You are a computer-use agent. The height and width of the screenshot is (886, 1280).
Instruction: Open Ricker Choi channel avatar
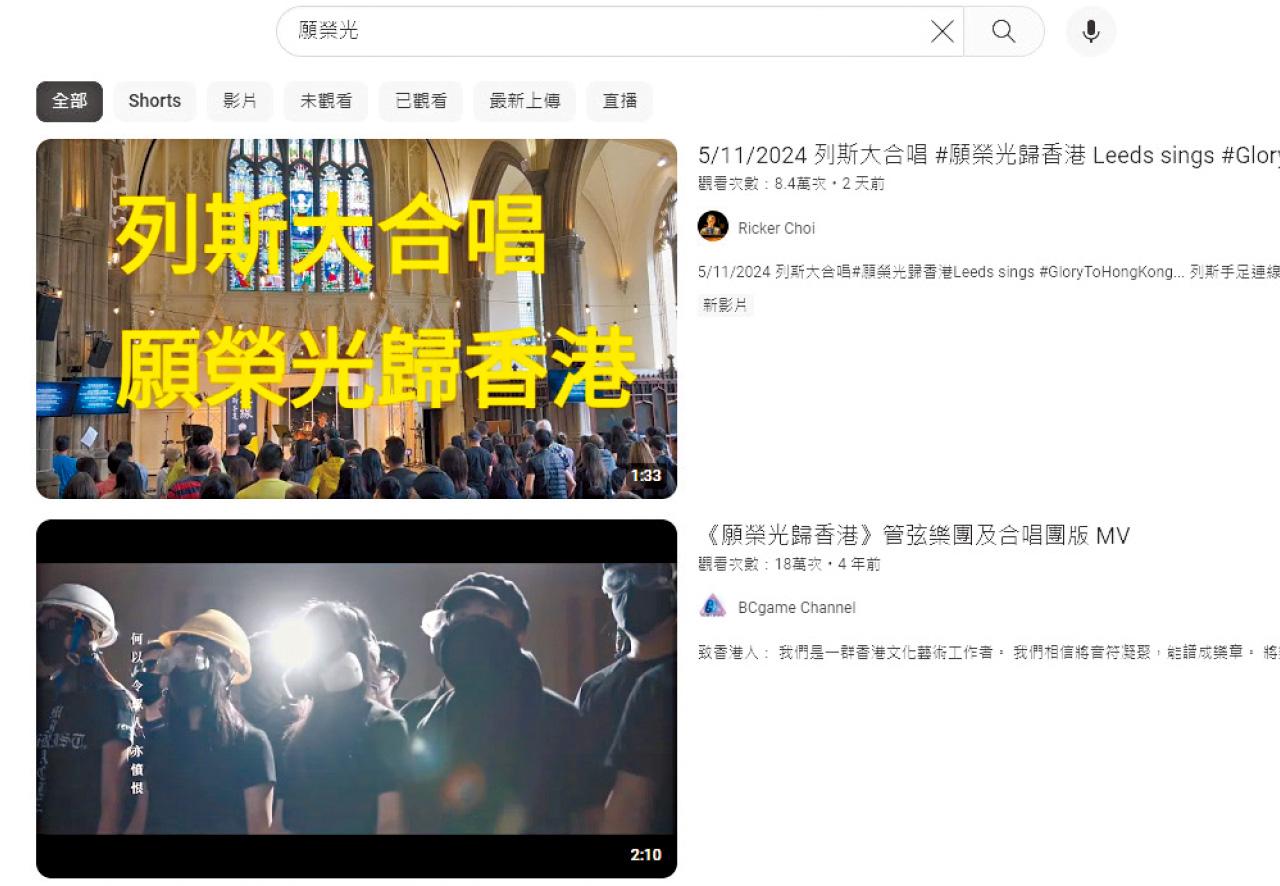point(713,227)
